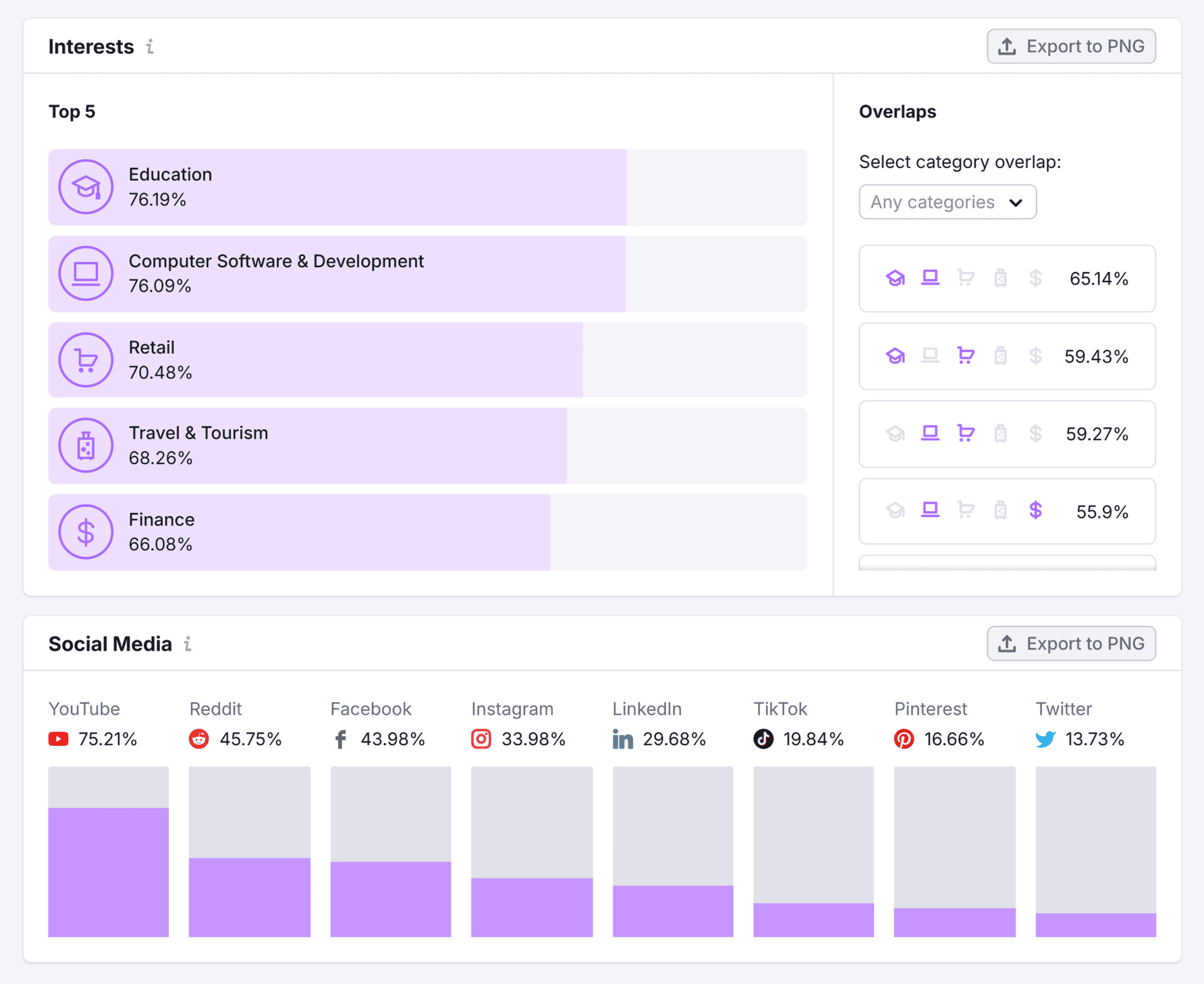
Task: Click the Finance dollar sign icon
Action: pyautogui.click(x=86, y=532)
